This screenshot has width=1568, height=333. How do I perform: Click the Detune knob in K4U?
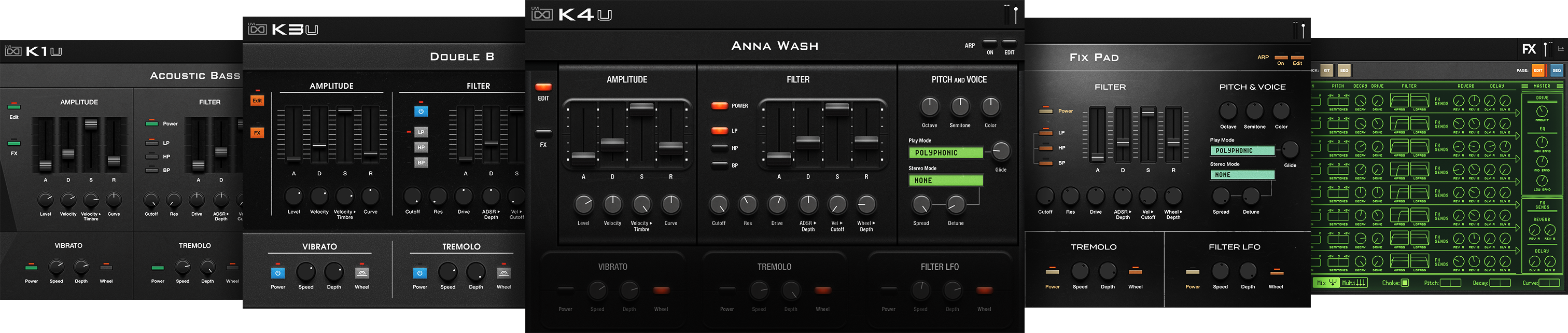tap(956, 204)
